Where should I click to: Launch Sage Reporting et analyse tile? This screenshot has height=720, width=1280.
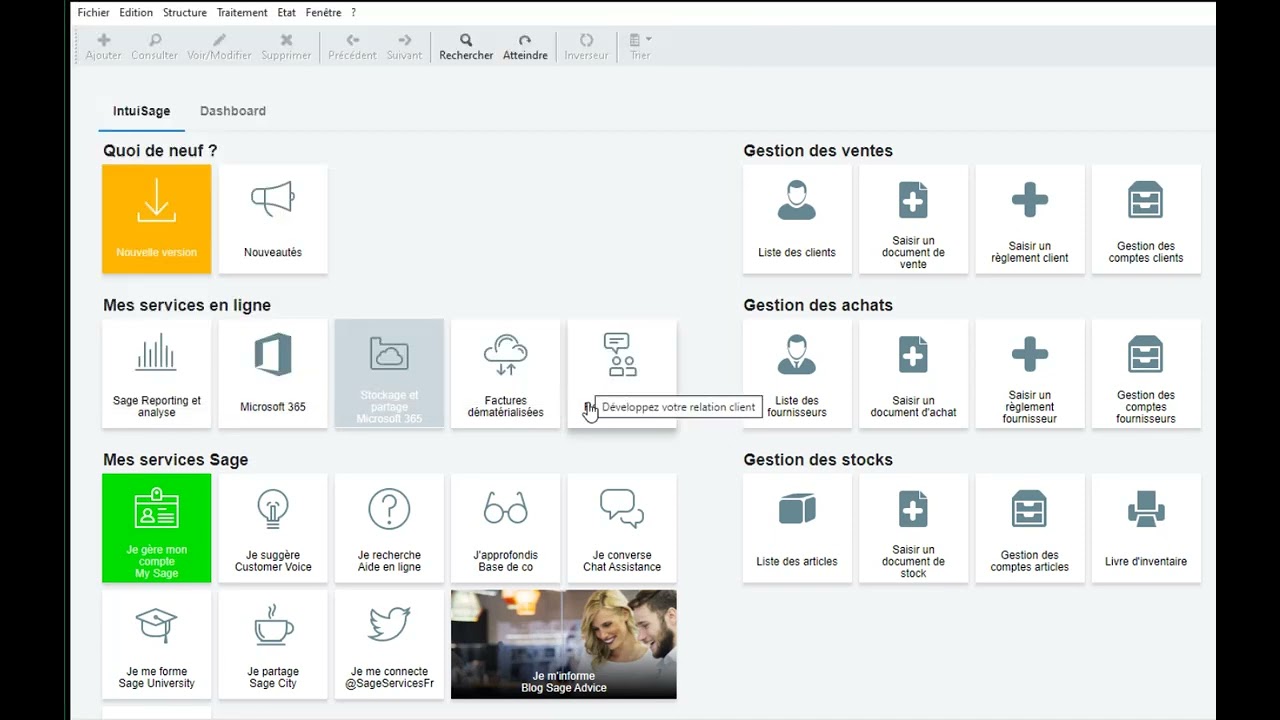click(156, 374)
